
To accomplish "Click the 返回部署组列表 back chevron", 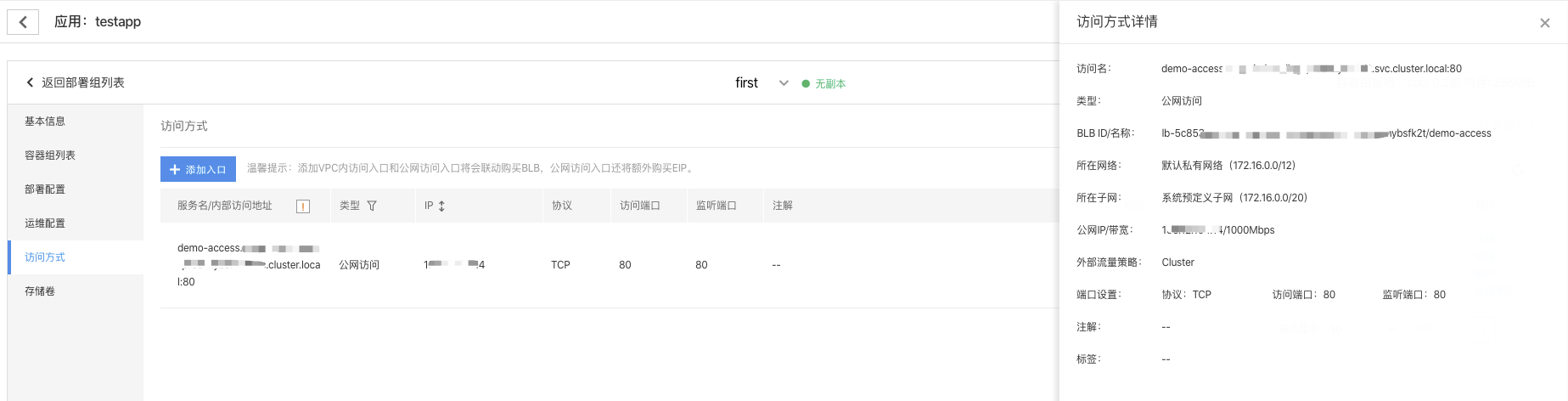I will point(30,82).
